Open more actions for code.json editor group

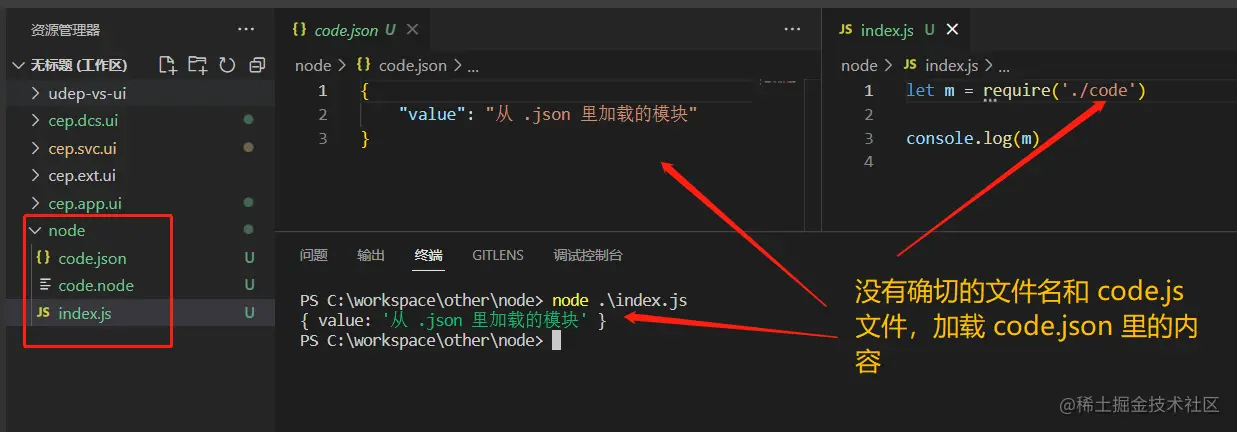click(x=793, y=30)
